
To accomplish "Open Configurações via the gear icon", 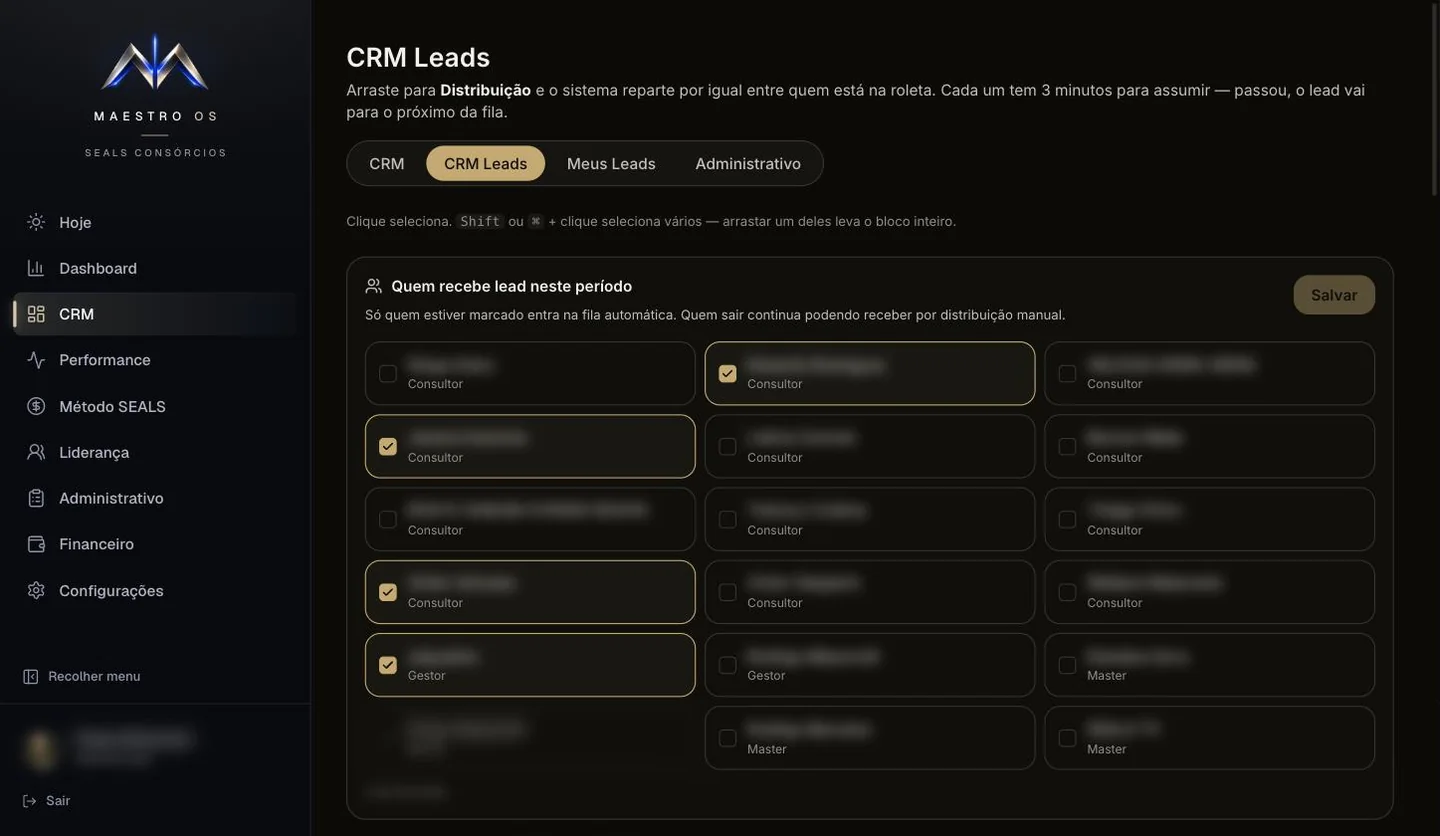I will coord(36,590).
